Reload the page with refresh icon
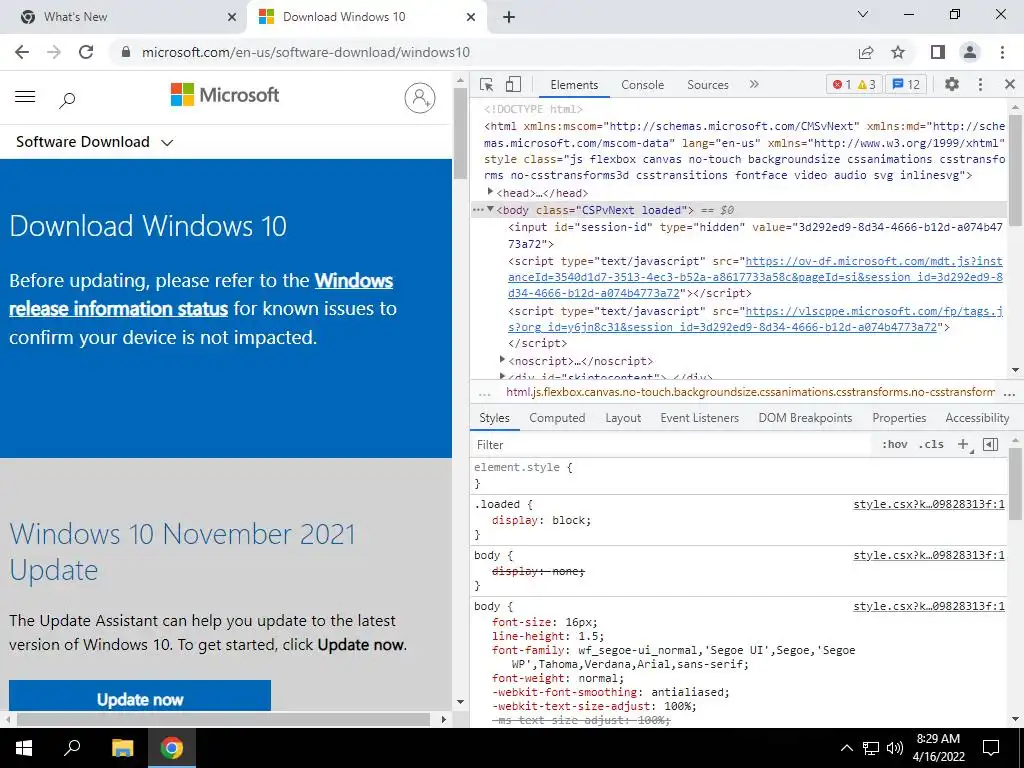Image resolution: width=1024 pixels, height=768 pixels. [x=86, y=52]
